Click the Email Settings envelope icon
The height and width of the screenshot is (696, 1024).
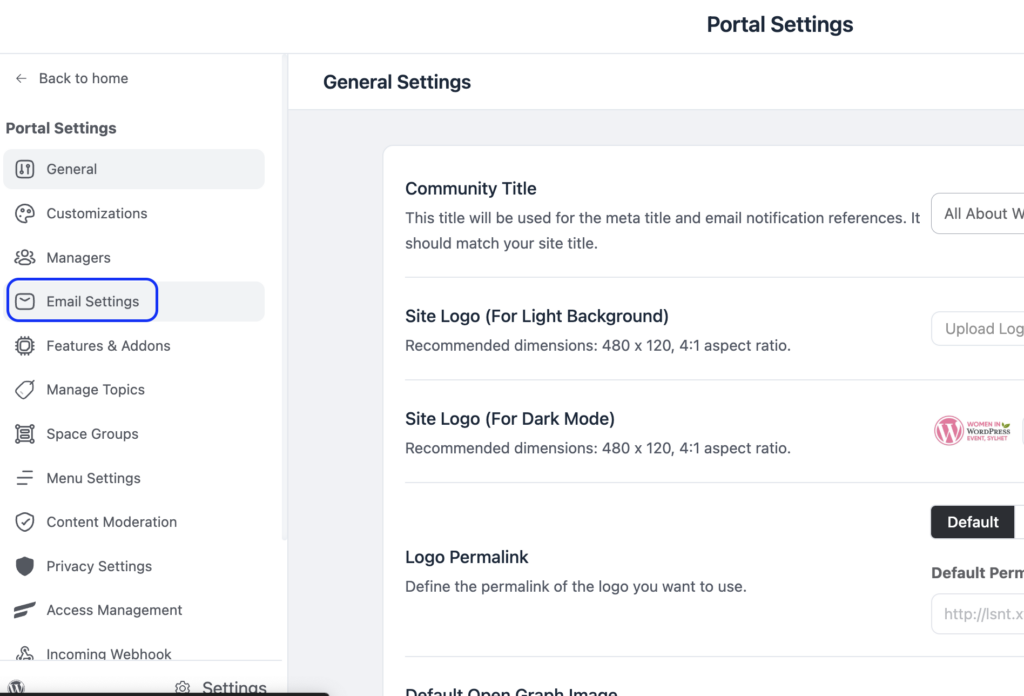pos(25,301)
